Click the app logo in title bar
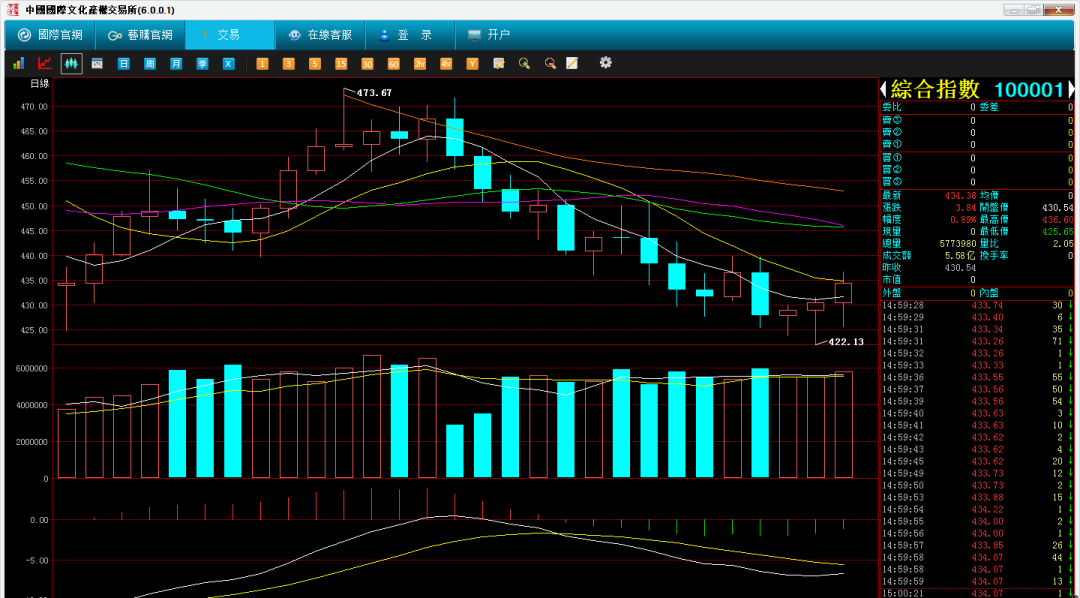Screen dimensions: 1080x598 (x=12, y=10)
